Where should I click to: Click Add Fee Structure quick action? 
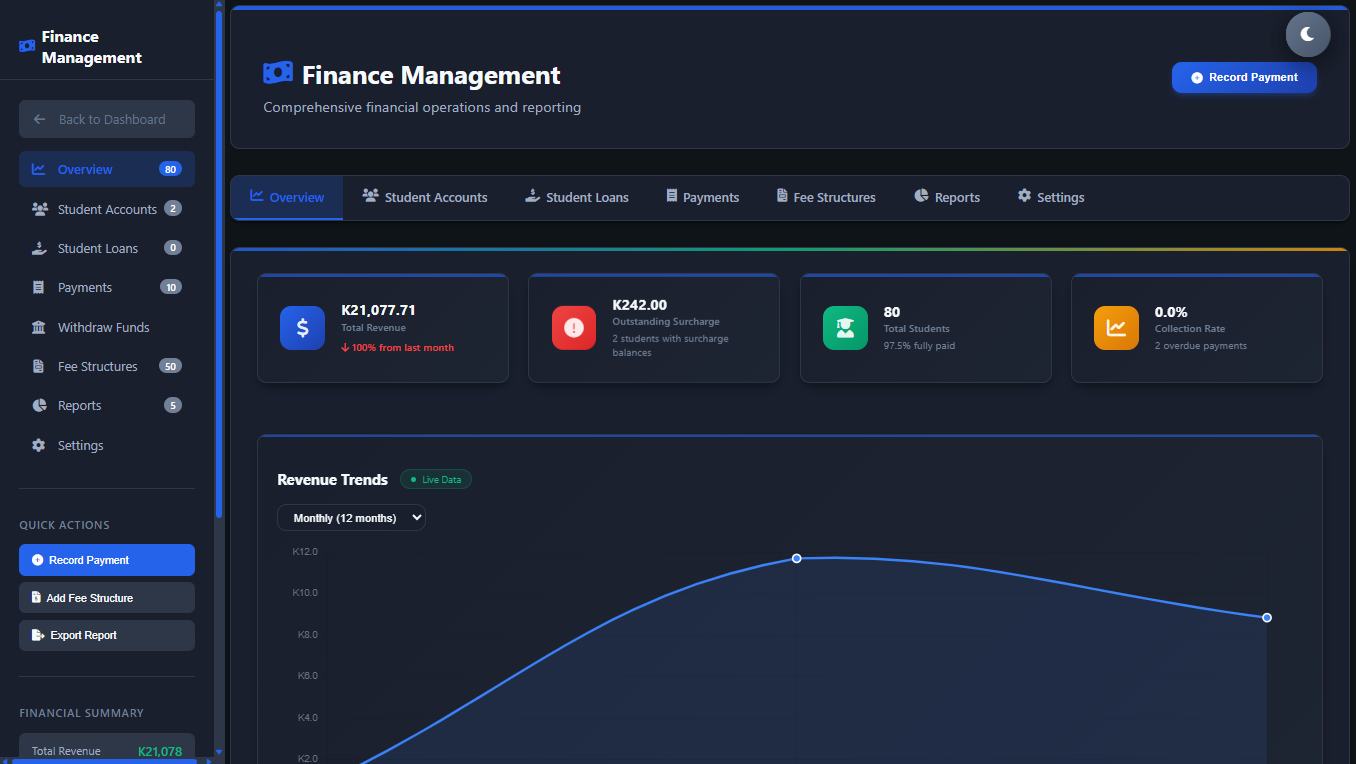coord(107,598)
